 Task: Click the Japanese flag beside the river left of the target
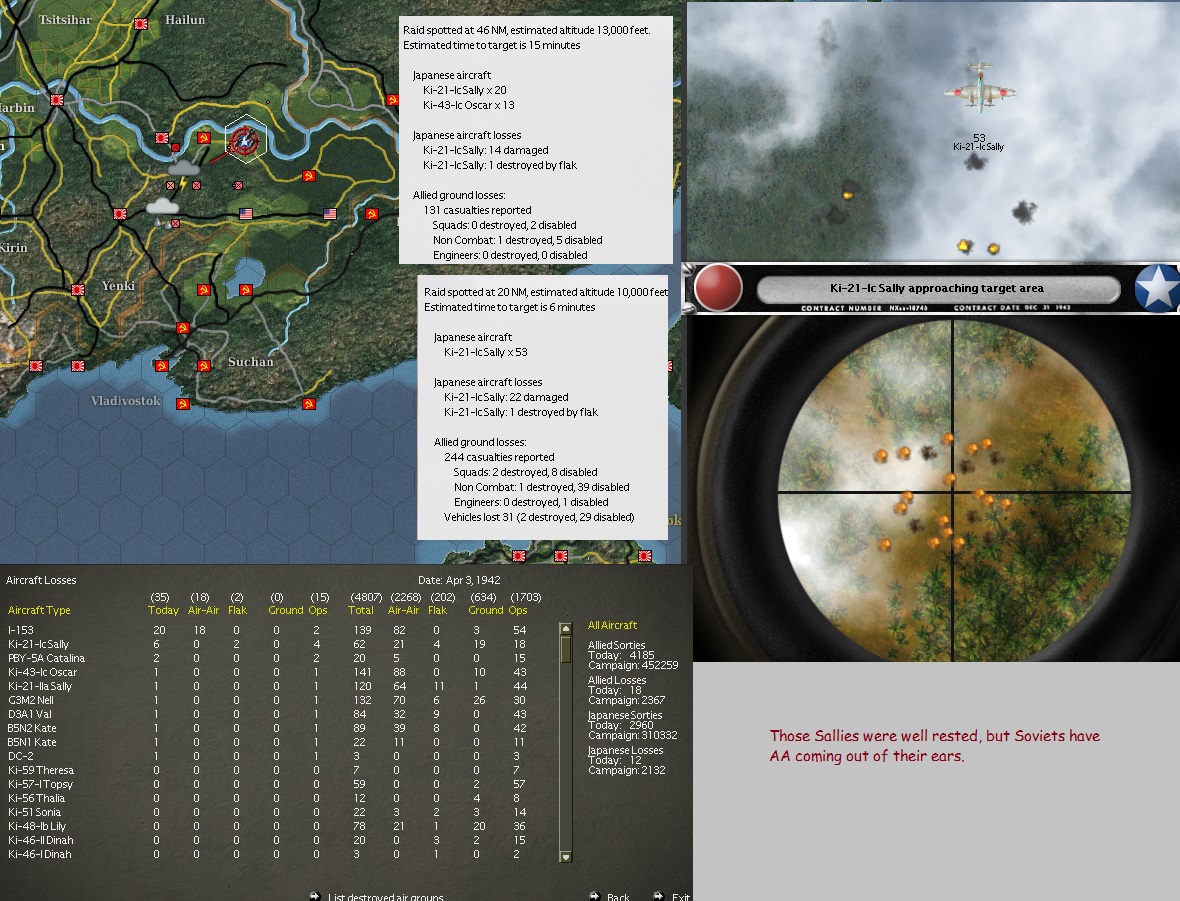click(x=161, y=138)
